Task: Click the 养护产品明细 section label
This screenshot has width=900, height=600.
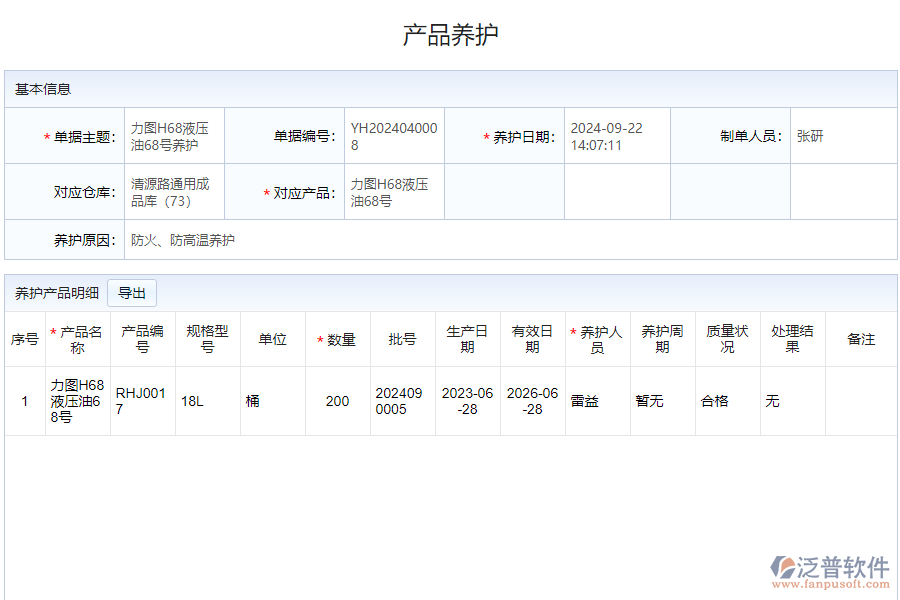Action: pos(57,293)
